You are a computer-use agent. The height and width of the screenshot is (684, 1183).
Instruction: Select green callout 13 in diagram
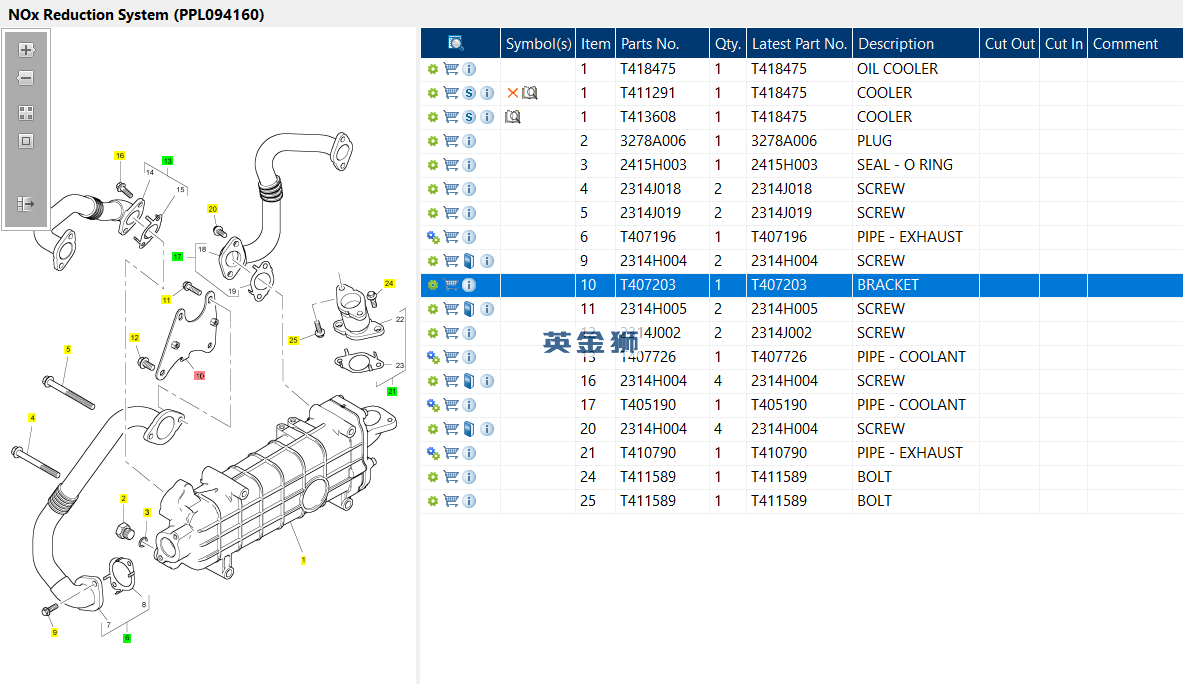[x=167, y=161]
